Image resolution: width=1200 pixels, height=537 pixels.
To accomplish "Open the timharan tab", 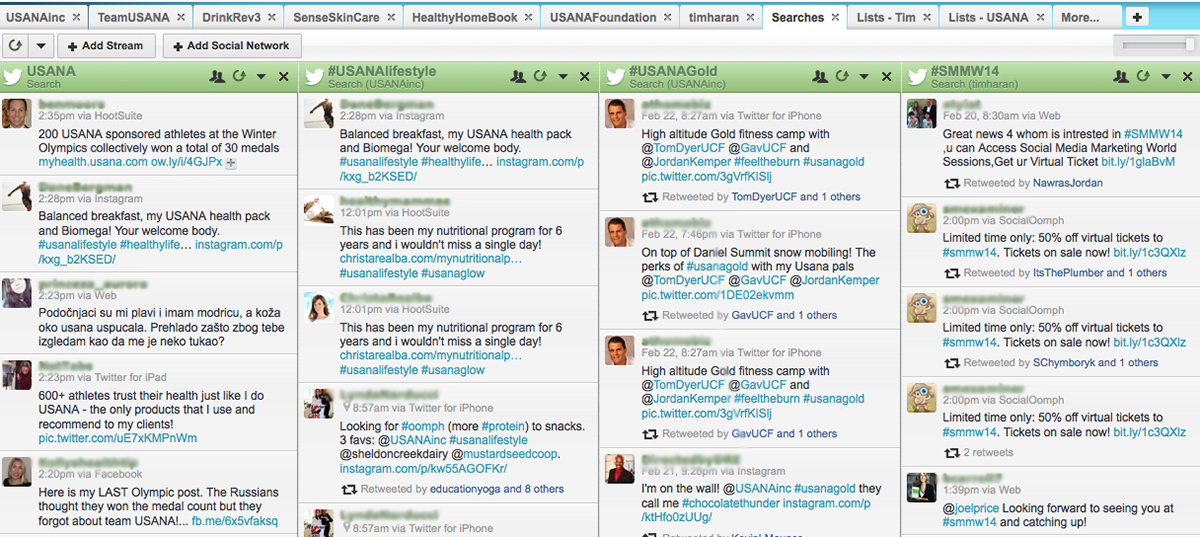I will coord(720,17).
